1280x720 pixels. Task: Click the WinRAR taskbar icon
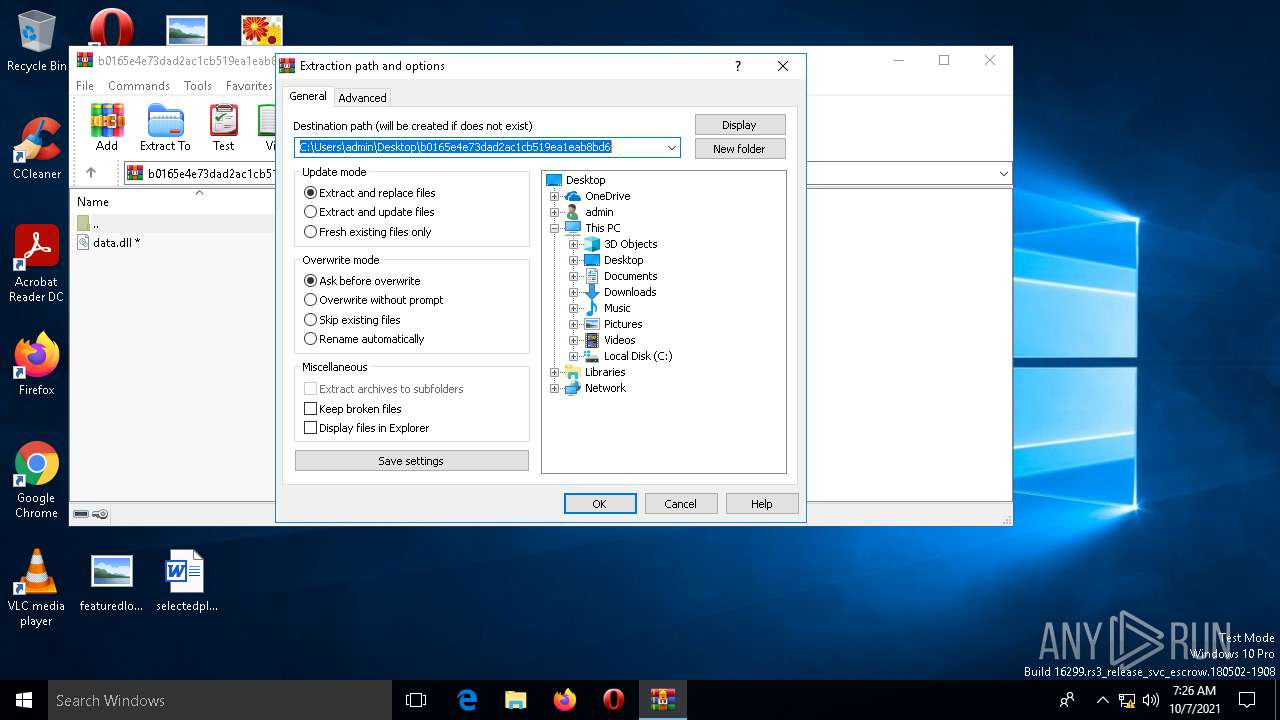663,700
